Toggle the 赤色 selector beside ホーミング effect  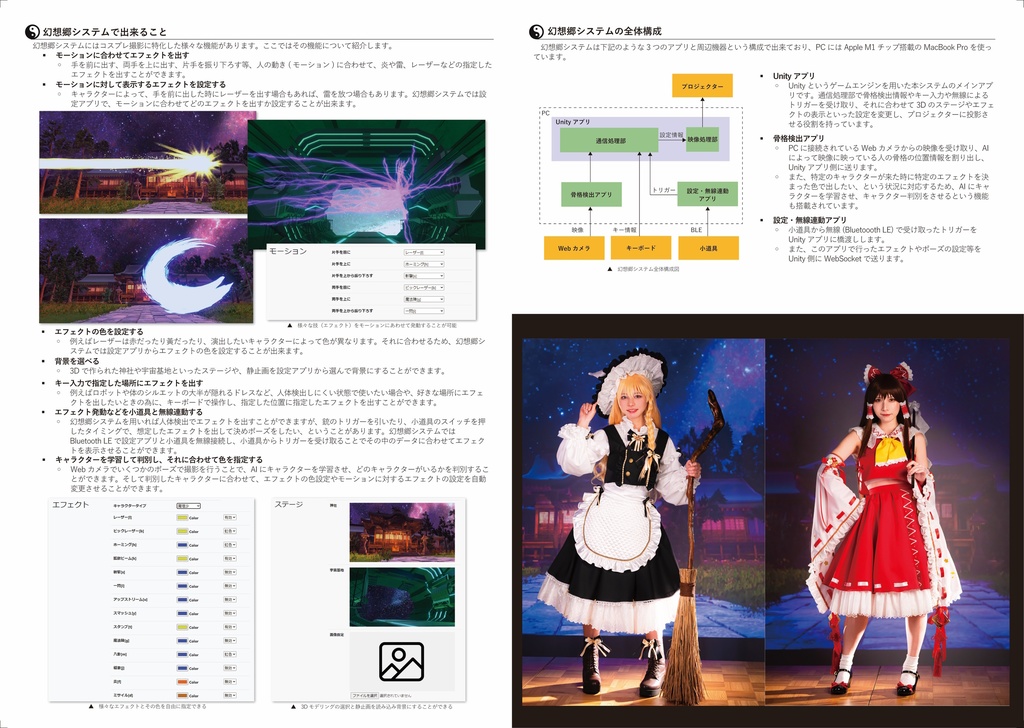coord(230,545)
